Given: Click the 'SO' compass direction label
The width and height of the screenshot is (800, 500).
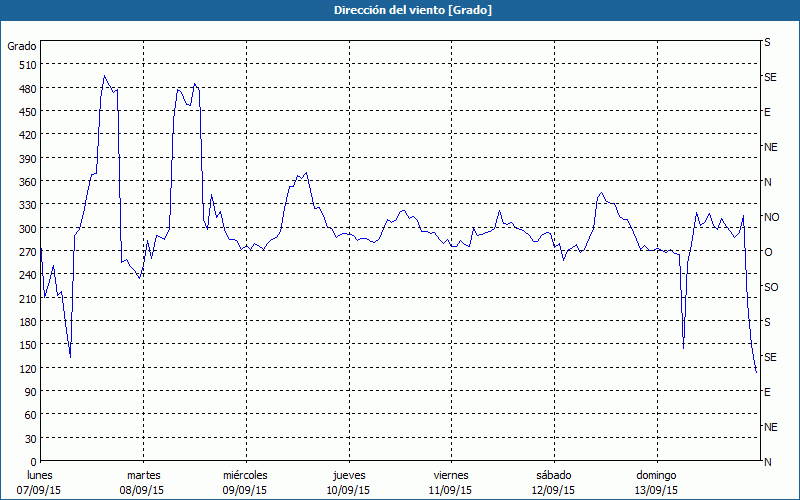Looking at the screenshot, I should coord(771,287).
